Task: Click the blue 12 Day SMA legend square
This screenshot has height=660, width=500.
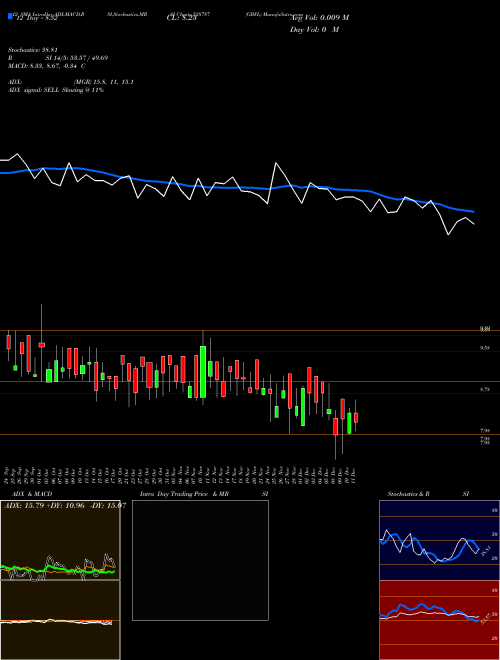Action: [x=10, y=16]
